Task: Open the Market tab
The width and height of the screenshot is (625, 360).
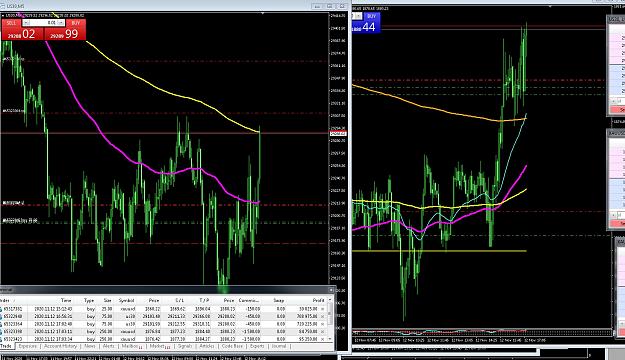Action: pos(159,346)
